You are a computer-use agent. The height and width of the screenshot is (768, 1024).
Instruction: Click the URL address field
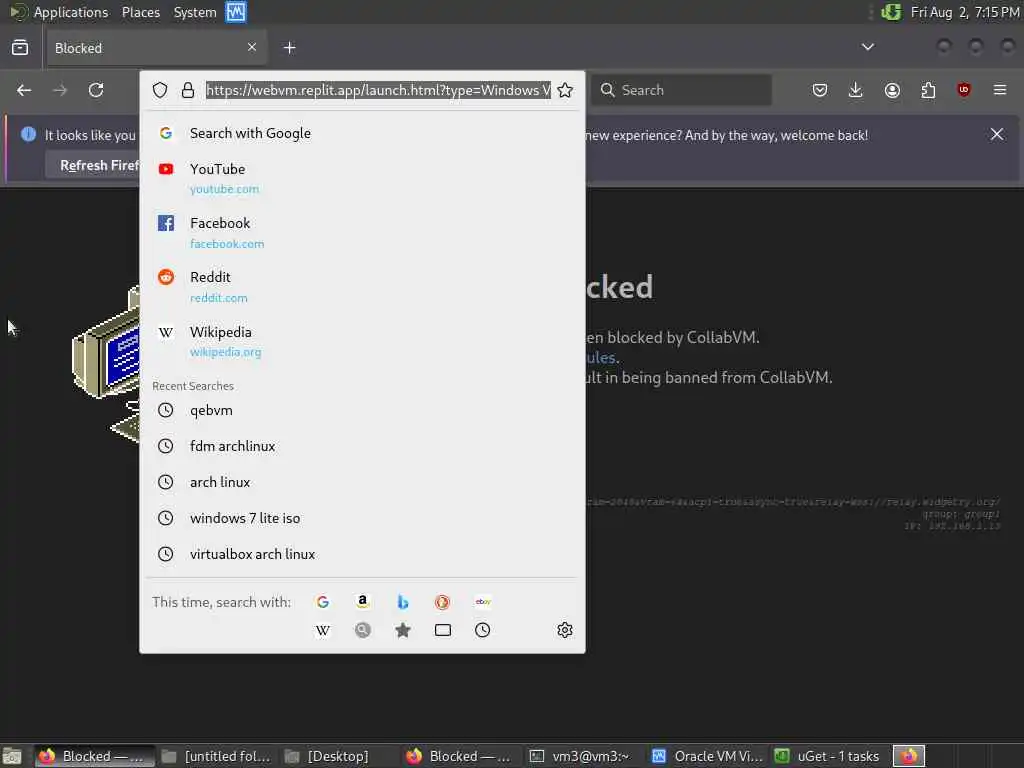378,90
